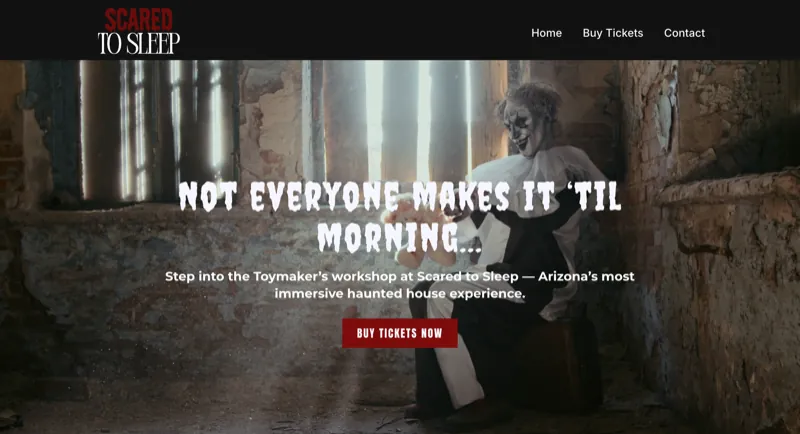Select the immersive haunted house experience line

pos(399,294)
